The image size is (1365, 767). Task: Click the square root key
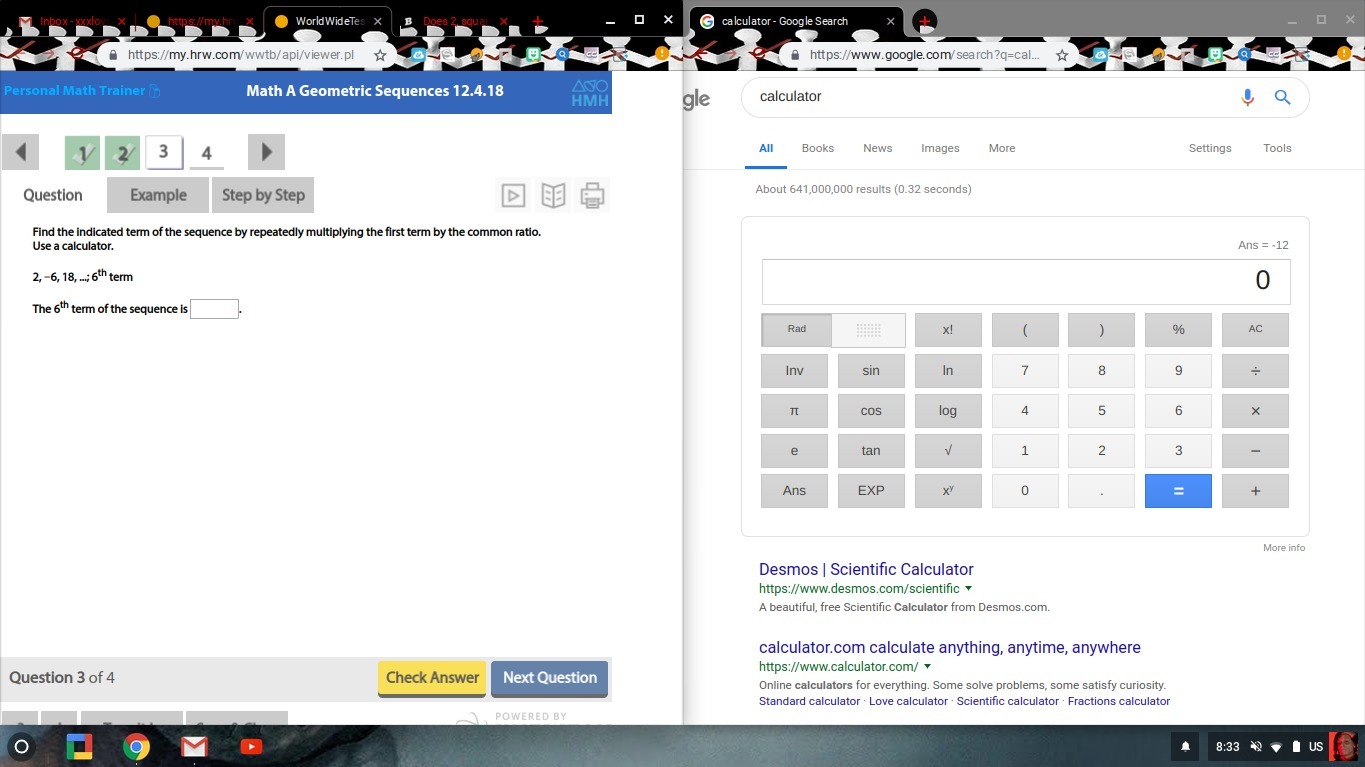coord(948,450)
